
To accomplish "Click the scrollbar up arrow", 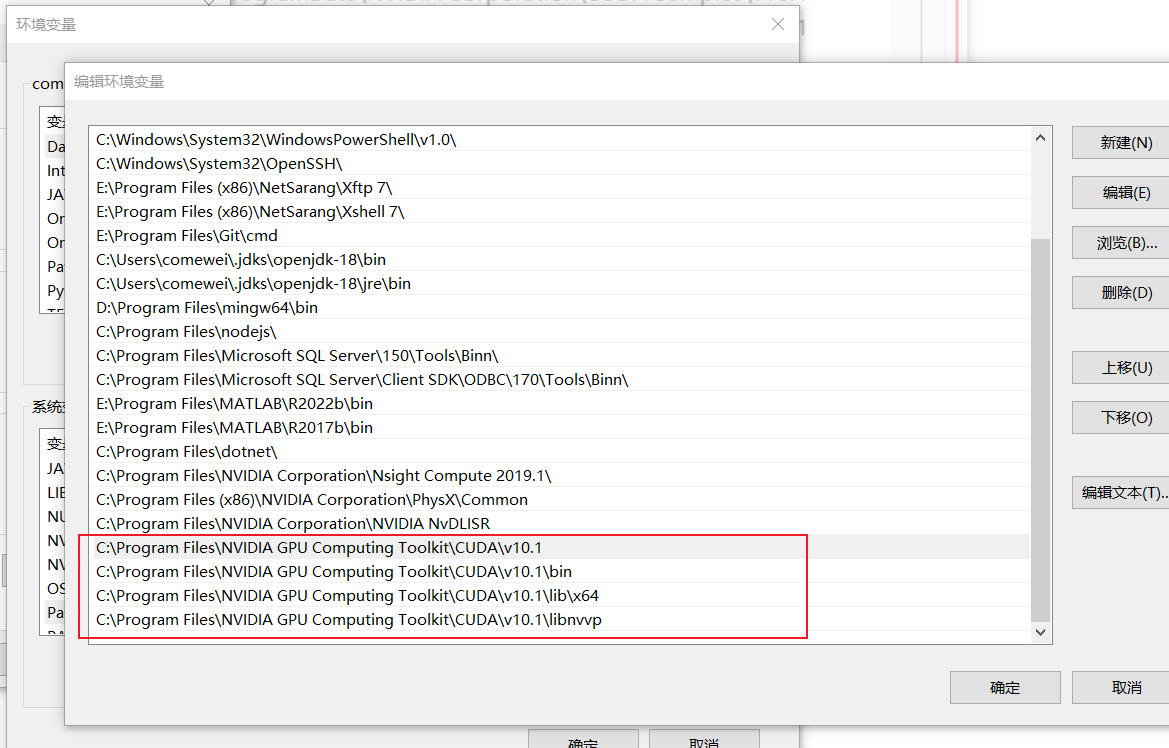I will click(1040, 137).
